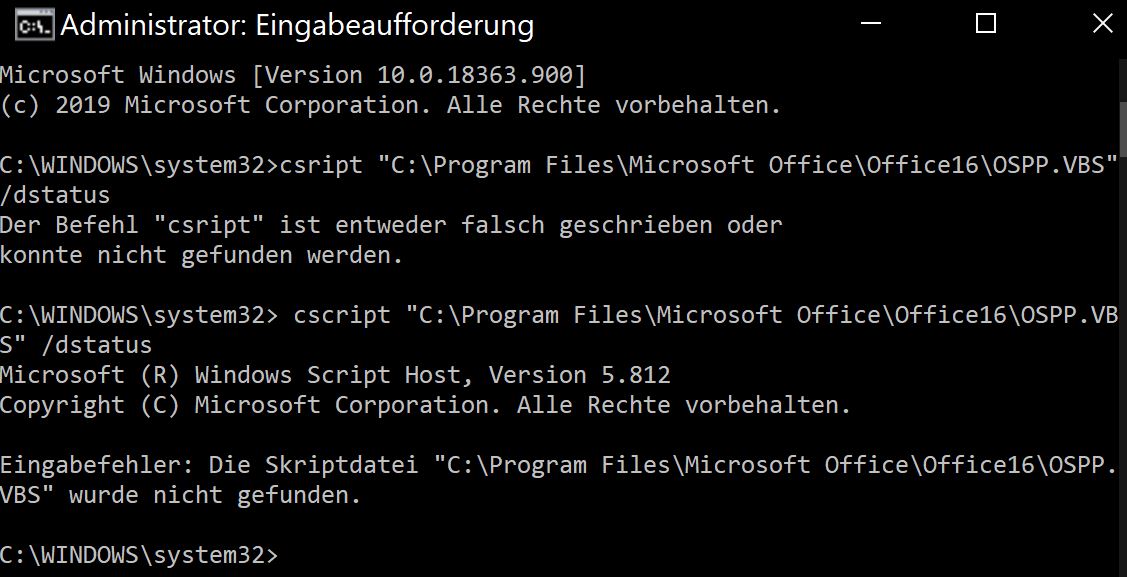This screenshot has width=1127, height=577.
Task: Click the last empty C:\WINDOWS\system32> prompt
Action: 139,555
